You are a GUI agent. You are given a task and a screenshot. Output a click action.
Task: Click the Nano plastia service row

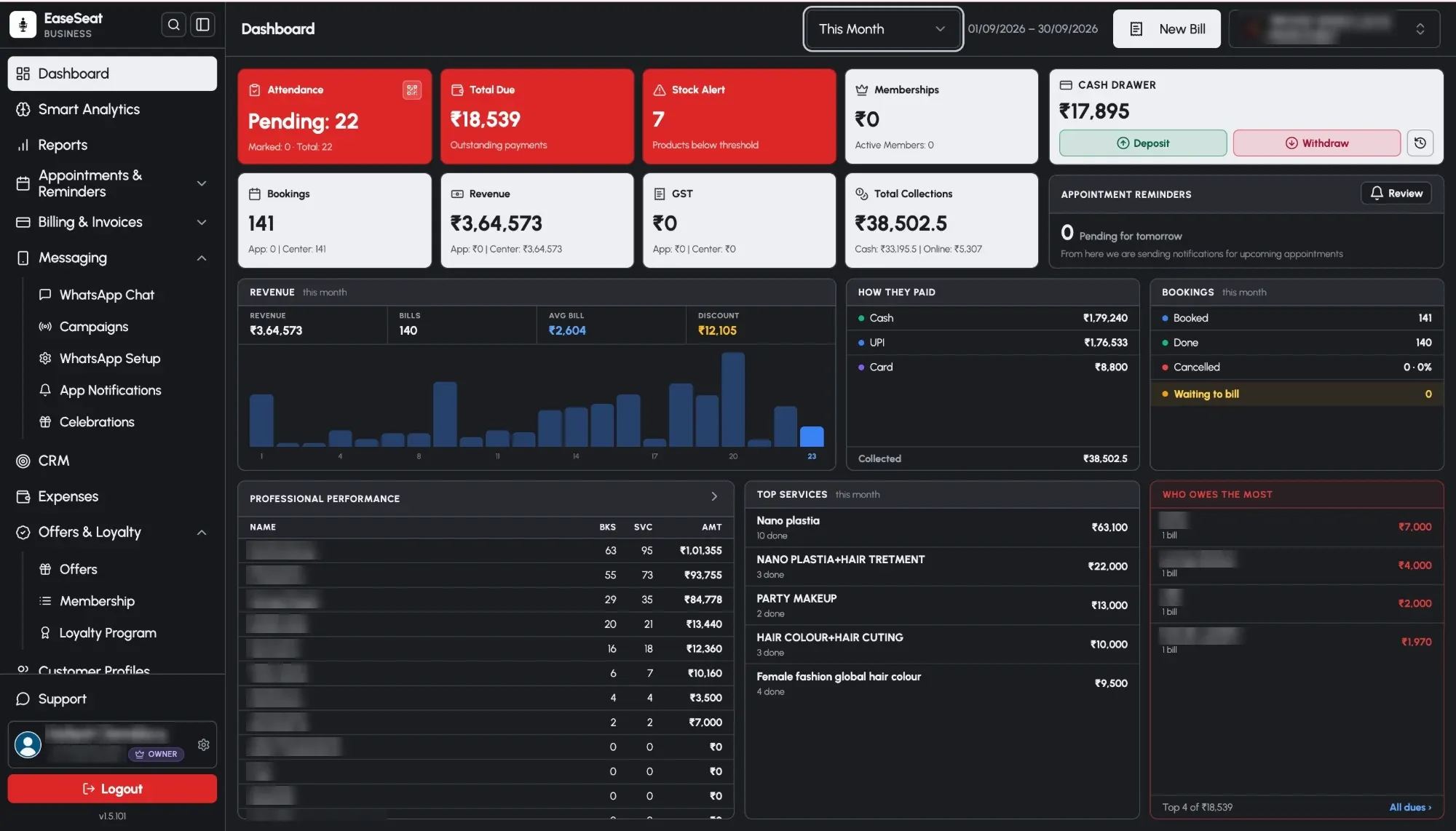point(941,528)
